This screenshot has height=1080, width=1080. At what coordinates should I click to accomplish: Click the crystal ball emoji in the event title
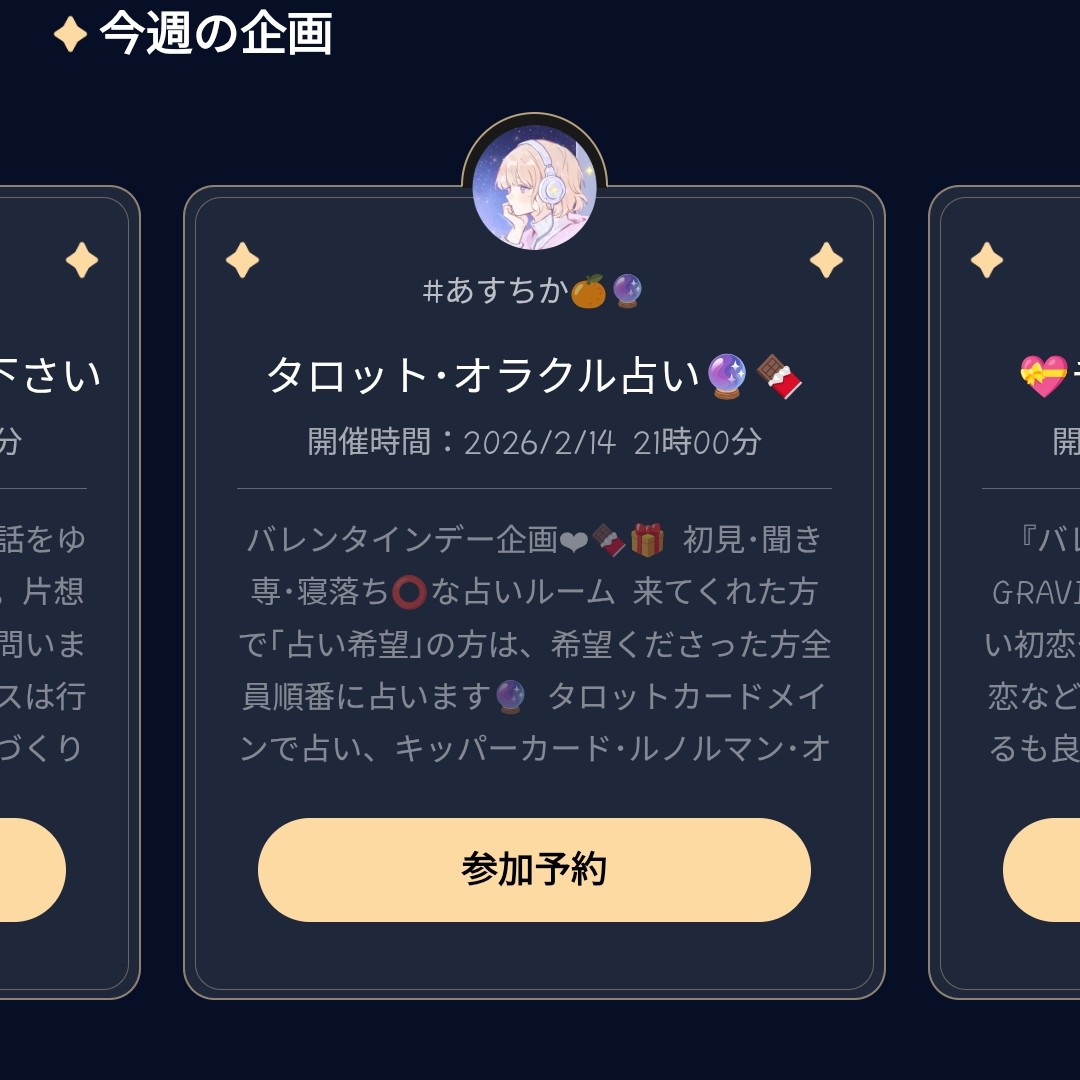pyautogui.click(x=726, y=377)
